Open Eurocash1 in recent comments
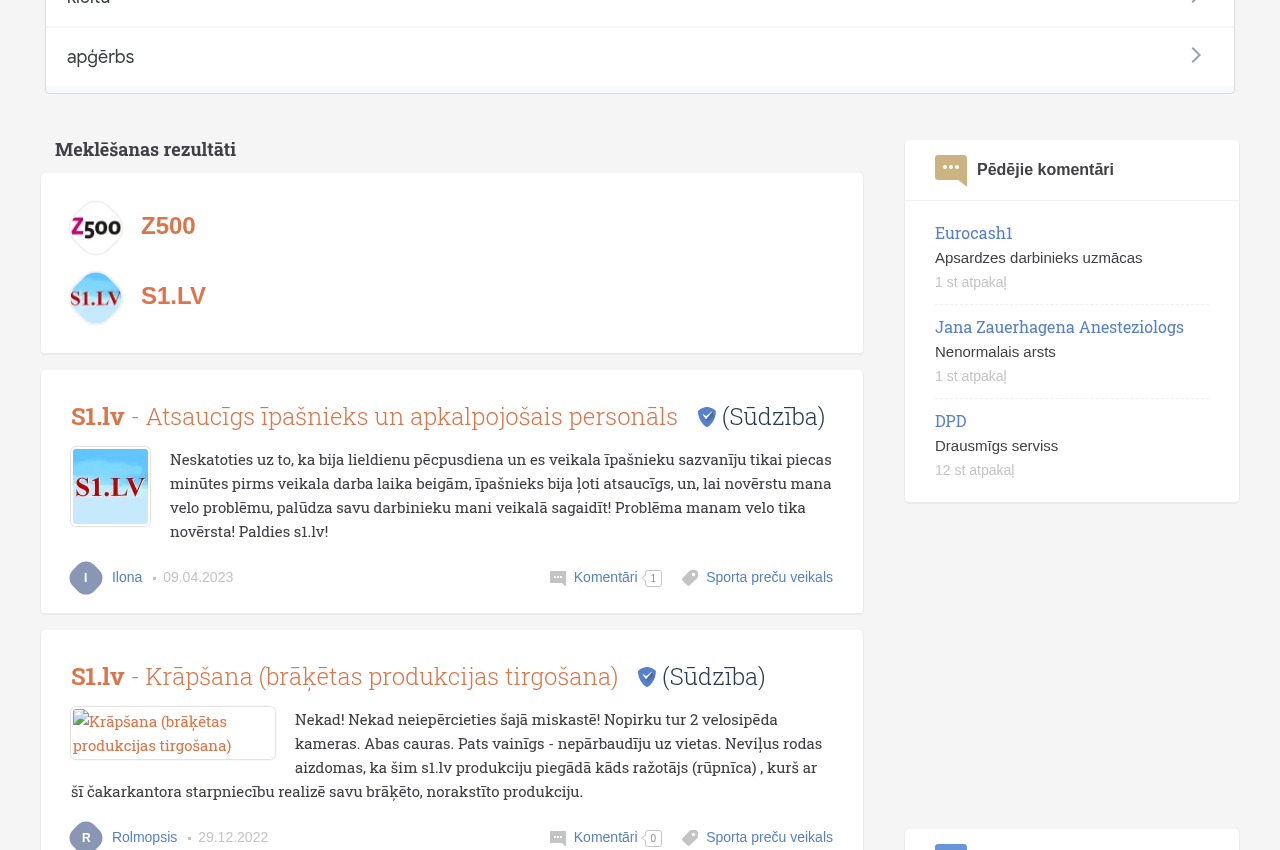Image resolution: width=1280 pixels, height=850 pixels. (974, 233)
